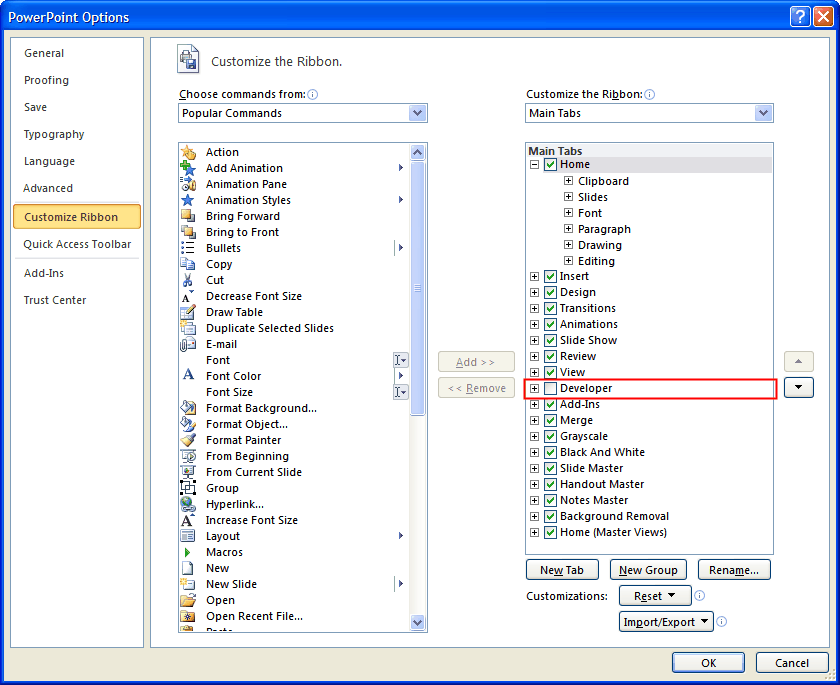Expand the Slide Master node
Screen dimensions: 840x685
[534, 469]
